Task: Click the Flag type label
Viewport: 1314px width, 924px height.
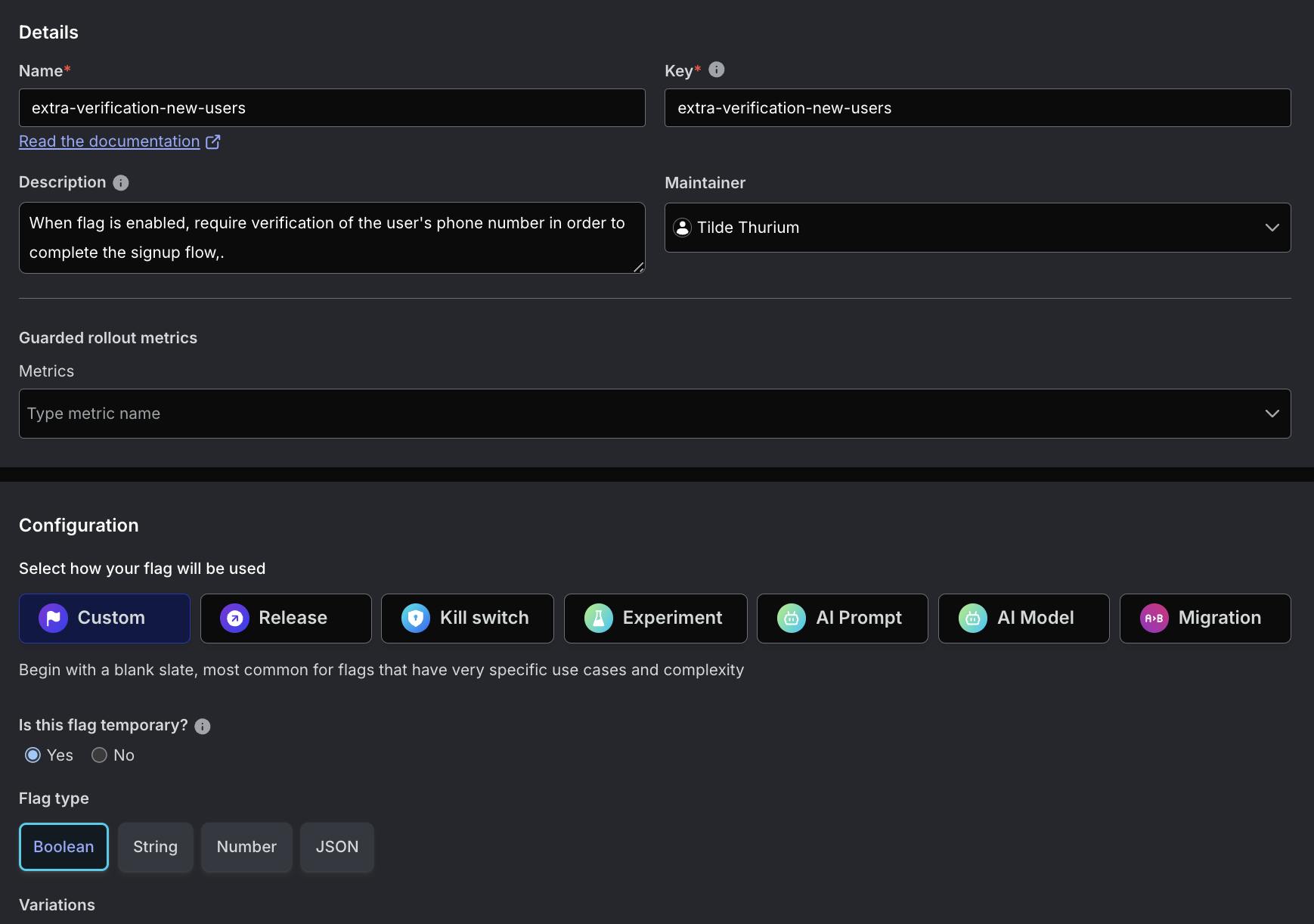Action: coord(54,798)
